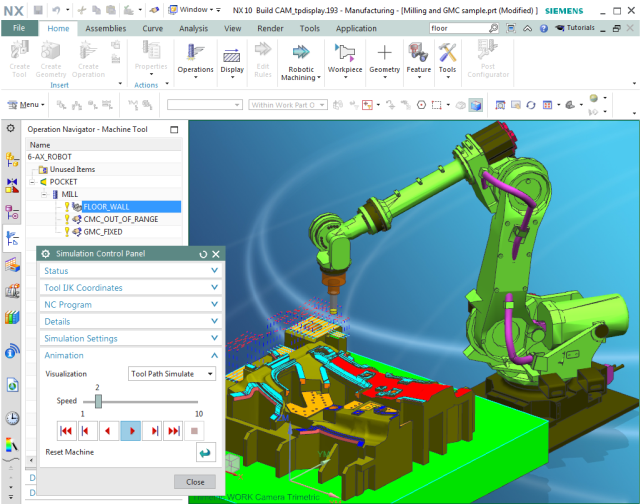Open the books library sidebar icon
This screenshot has width=641, height=504.
point(12,317)
